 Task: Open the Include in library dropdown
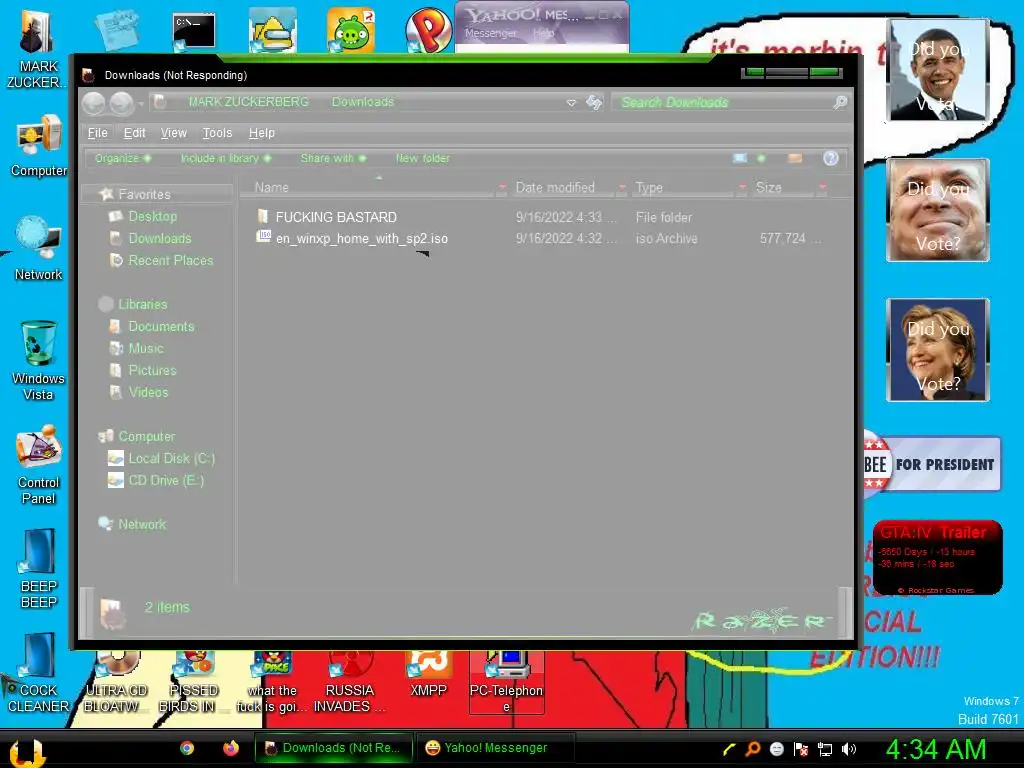pyautogui.click(x=225, y=158)
